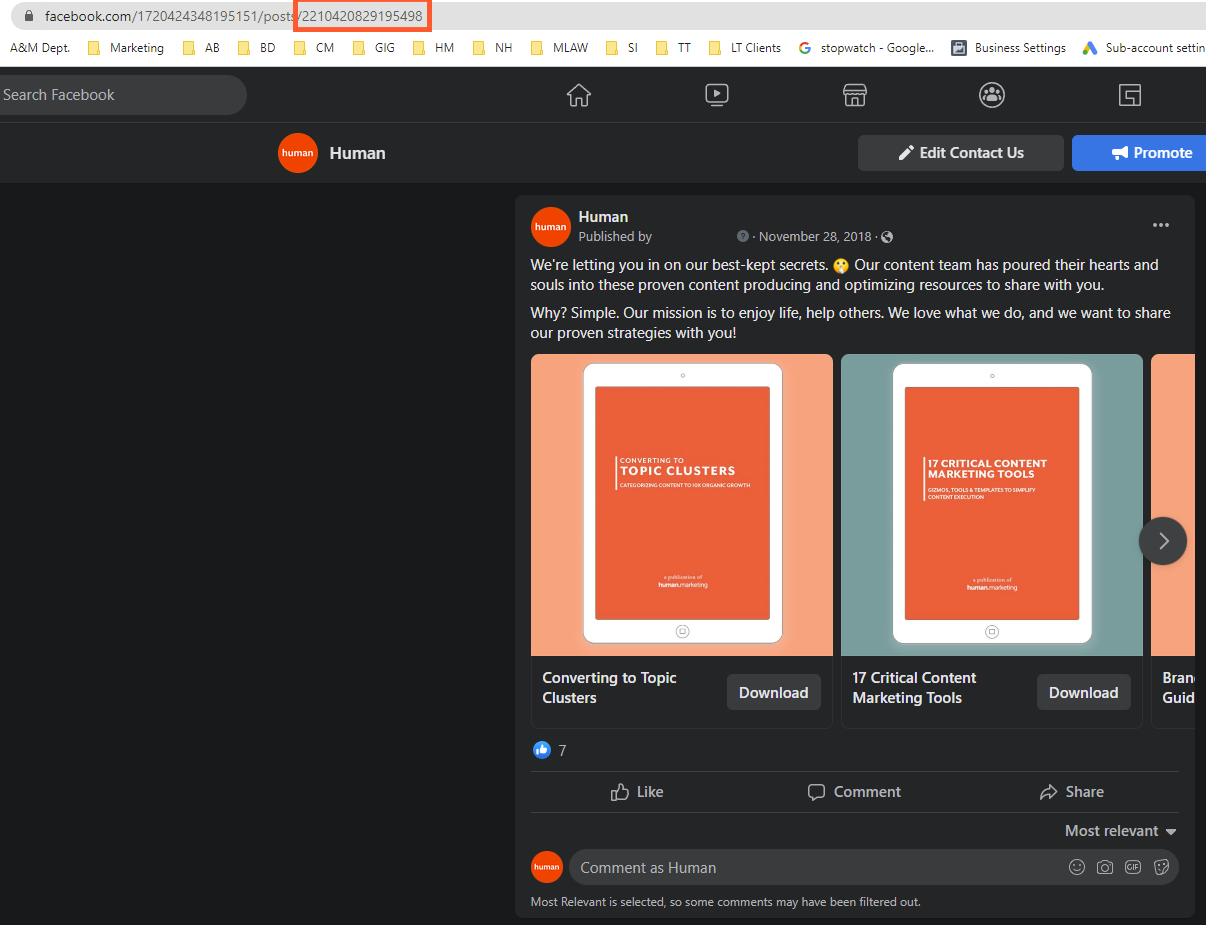Open the Human page name link on post
1206x925 pixels.
pos(603,217)
